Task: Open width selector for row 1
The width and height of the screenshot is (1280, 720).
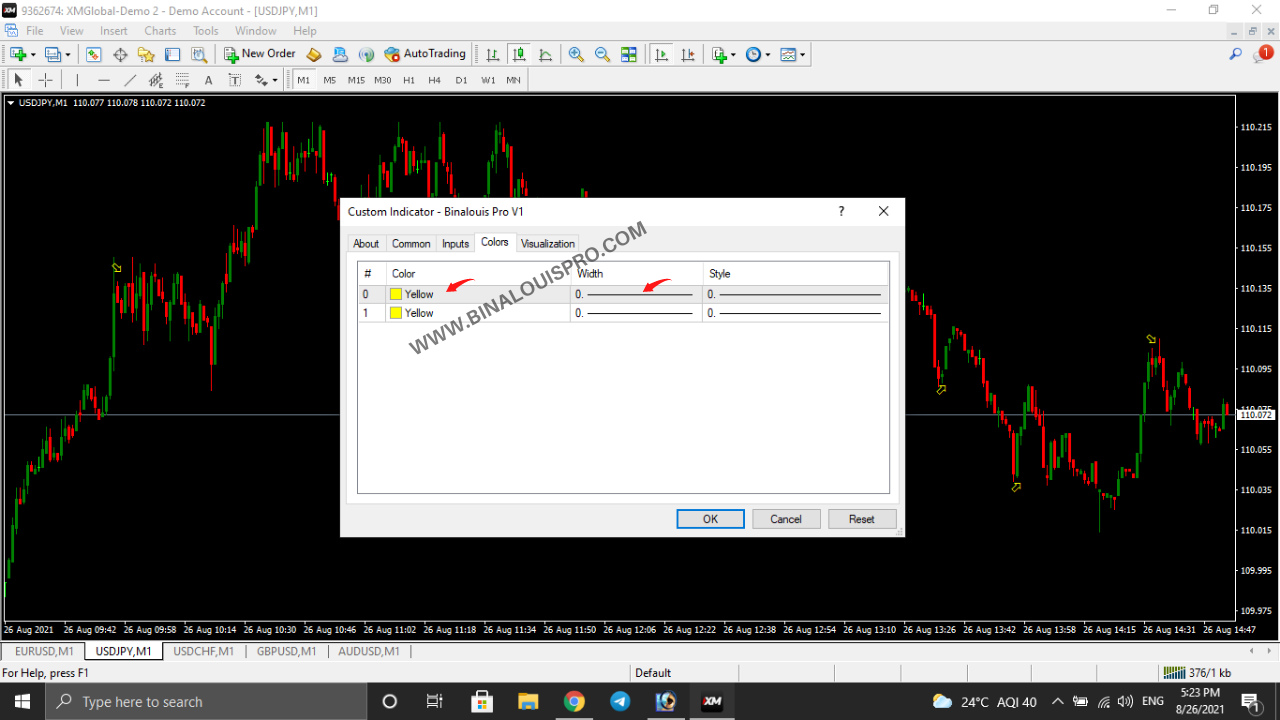Action: pyautogui.click(x=636, y=313)
